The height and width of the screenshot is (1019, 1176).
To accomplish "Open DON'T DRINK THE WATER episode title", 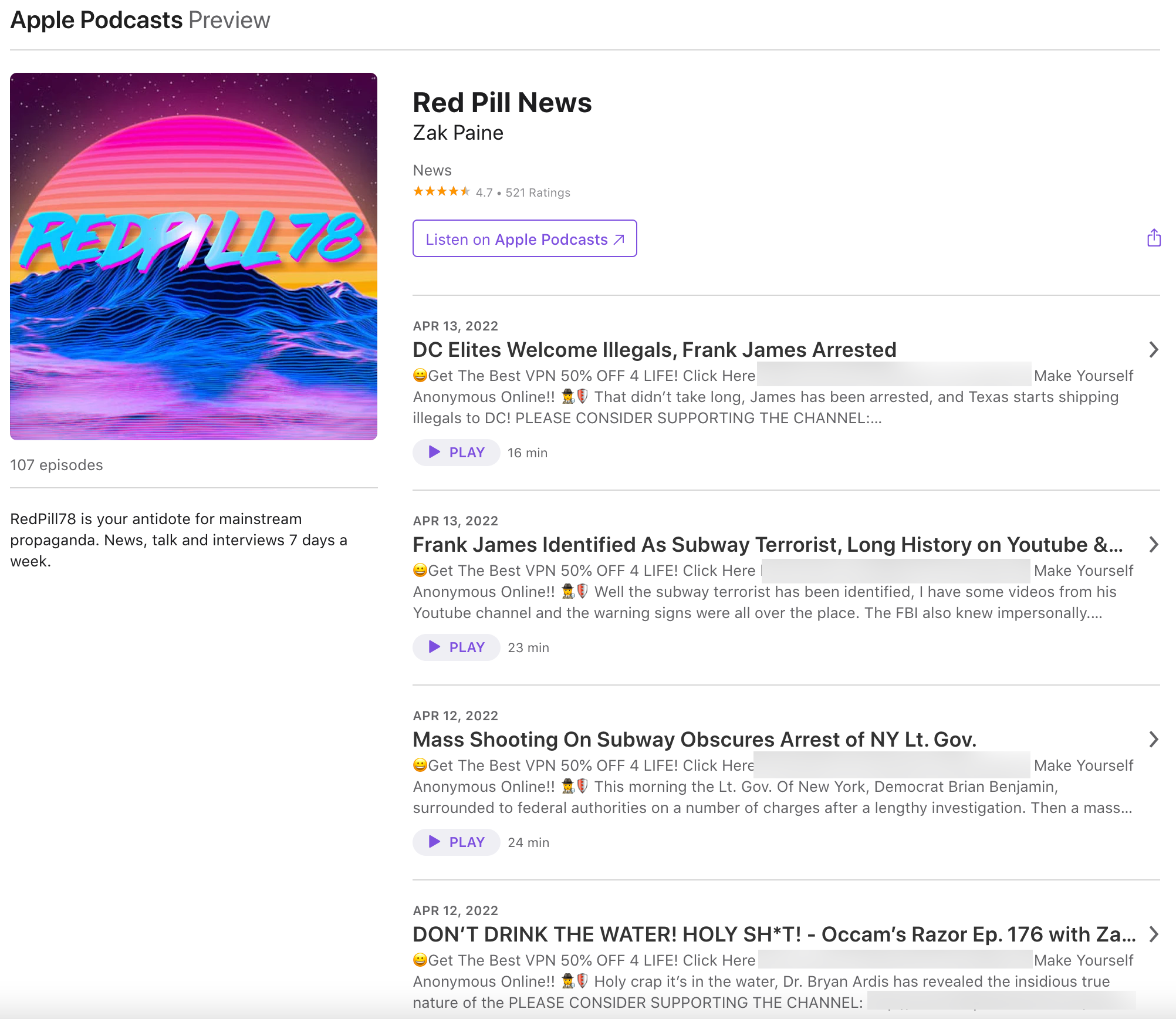I will click(773, 934).
